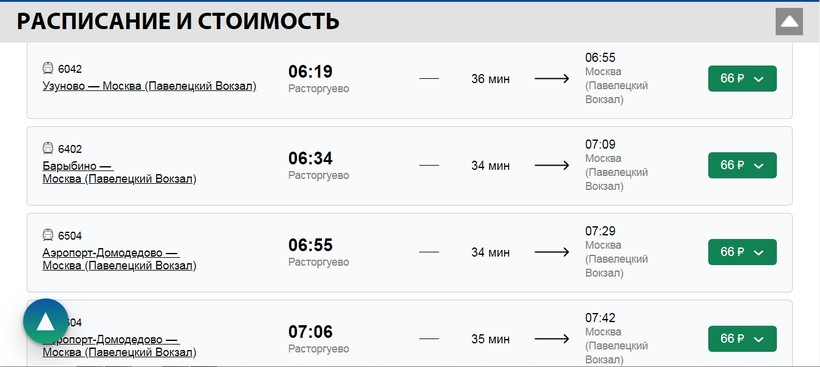Expand 66 ₽ price for 06:19 train
The height and width of the screenshot is (367, 820).
742,78
